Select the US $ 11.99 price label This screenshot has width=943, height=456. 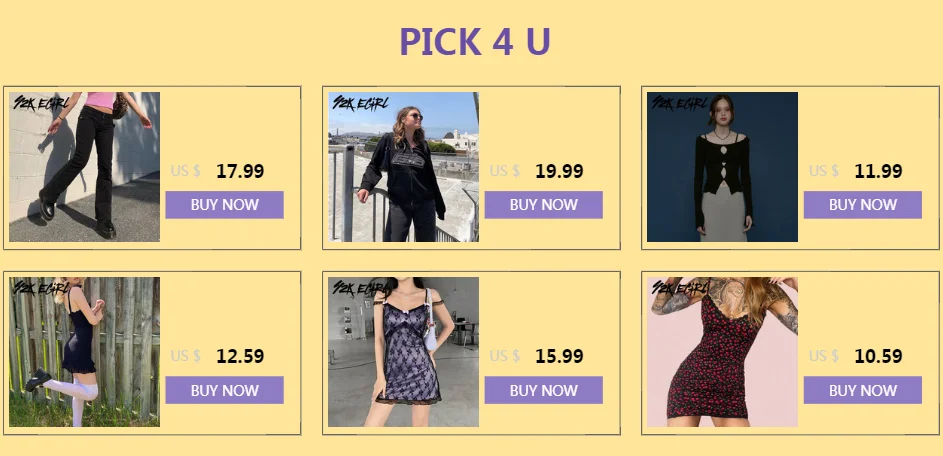click(855, 171)
